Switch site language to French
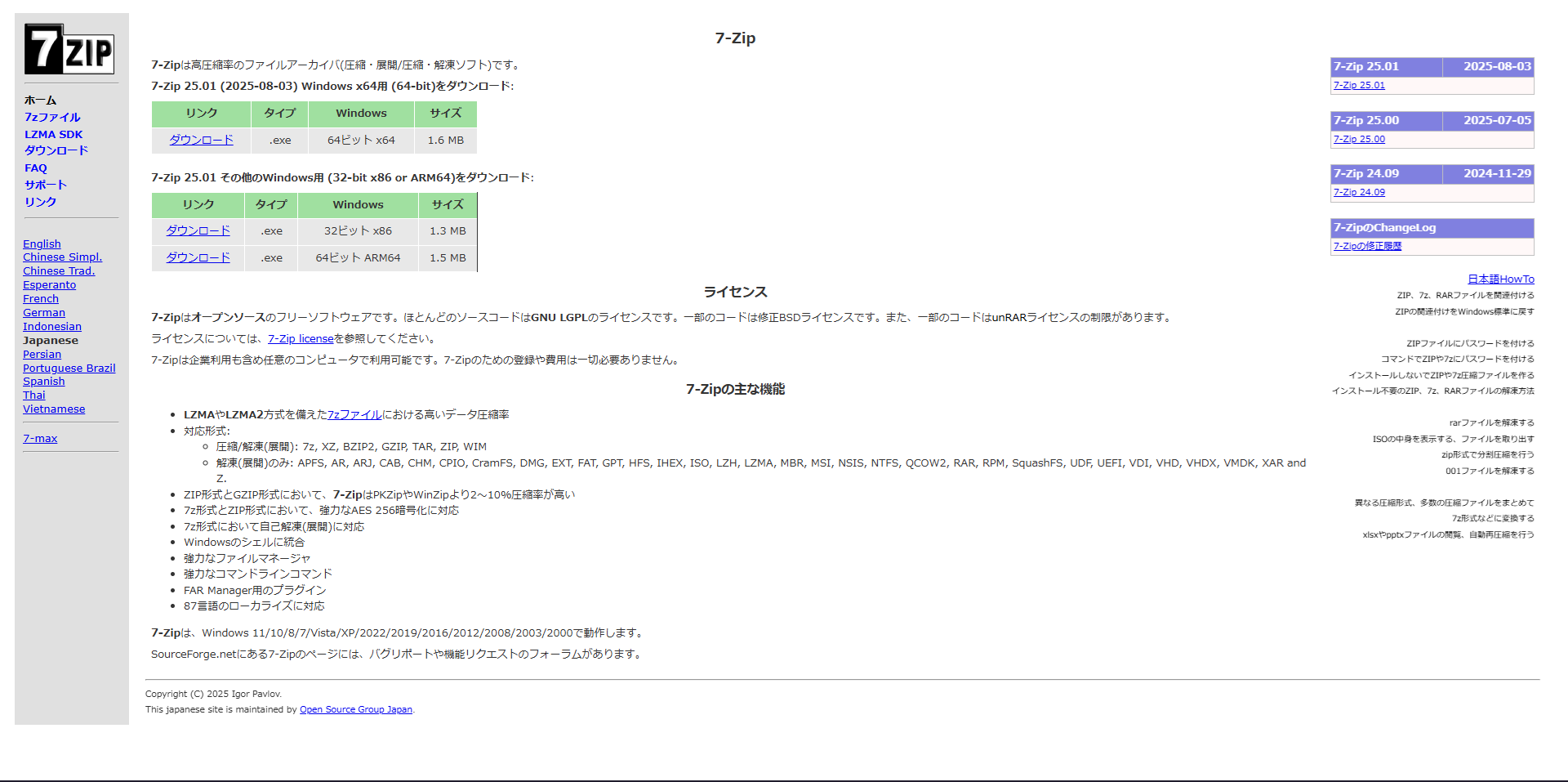1568x782 pixels. (x=39, y=298)
